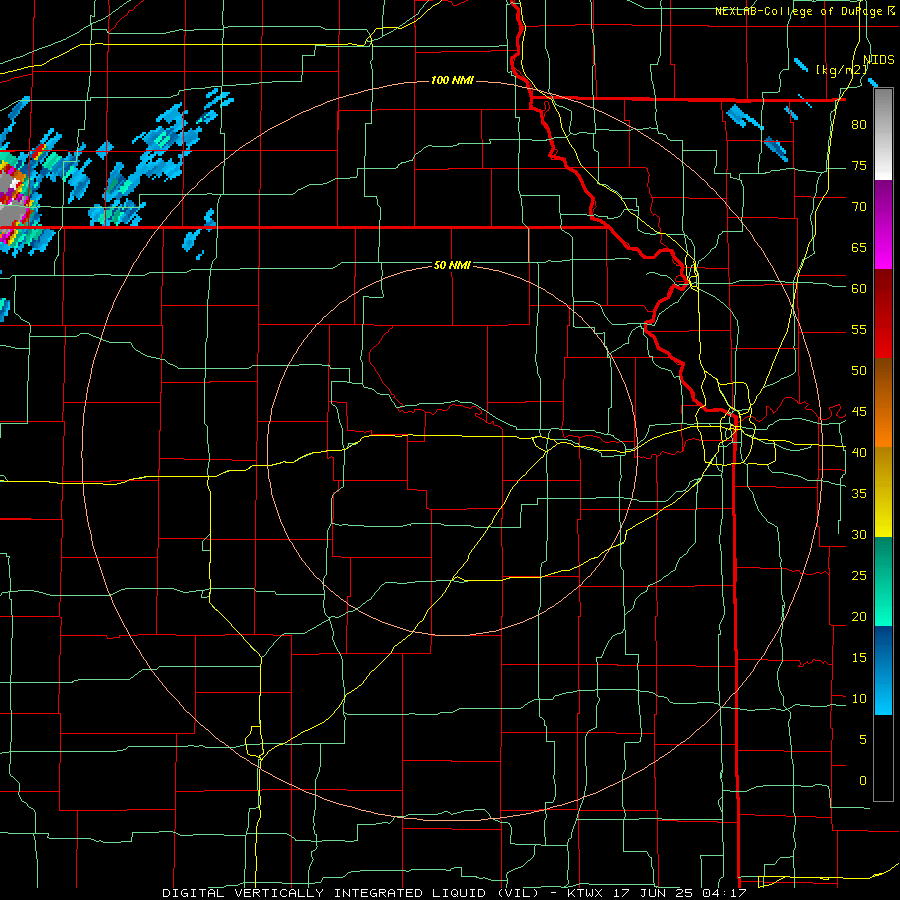This screenshot has height=900, width=900.
Task: Click the orange-brown segment of the color bar
Action: point(883,402)
